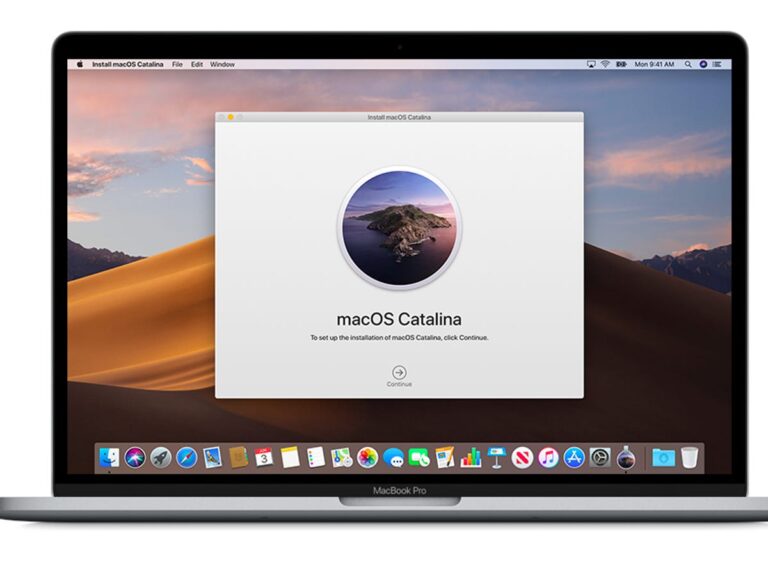
Task: Open FaceTime from the dock
Action: tap(419, 458)
